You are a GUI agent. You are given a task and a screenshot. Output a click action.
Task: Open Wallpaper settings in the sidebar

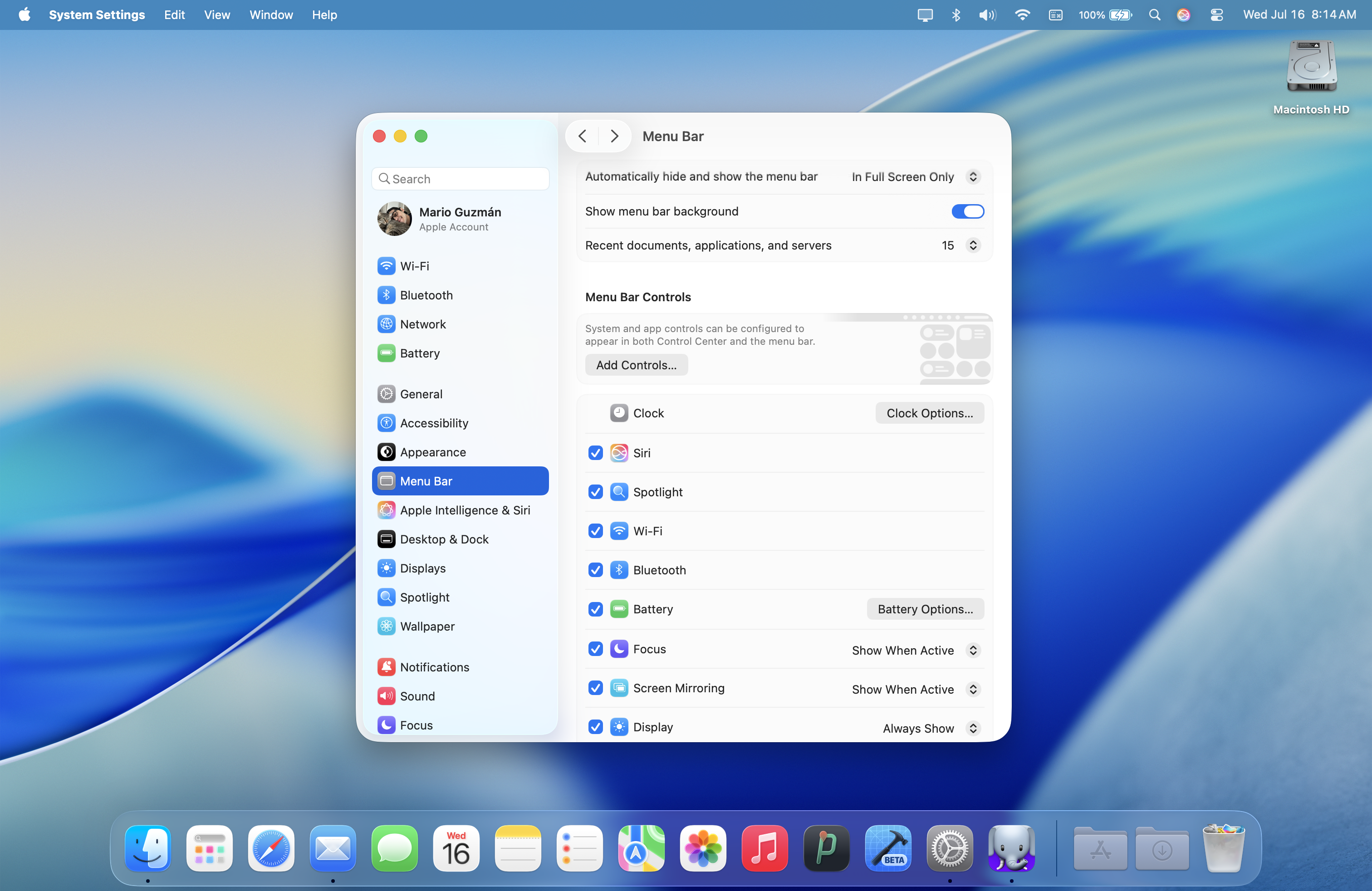(460, 626)
